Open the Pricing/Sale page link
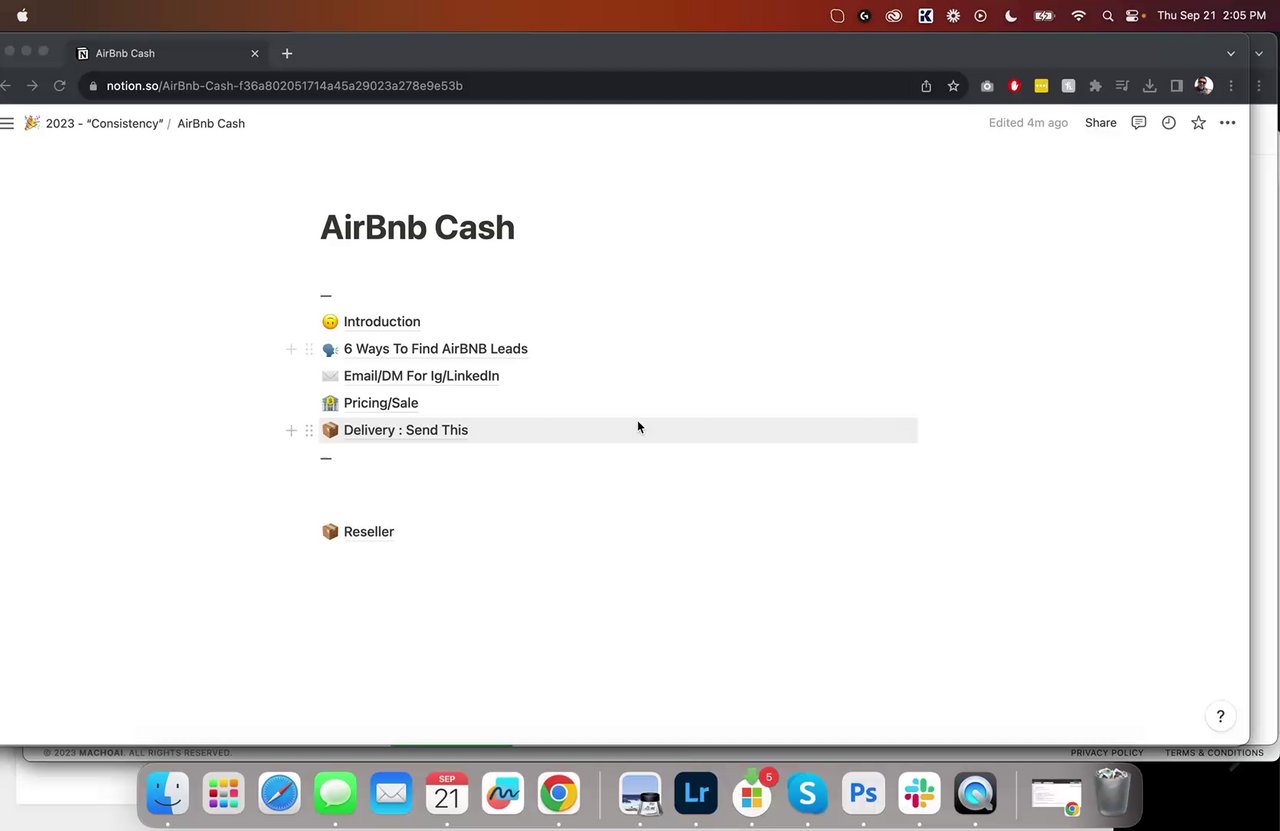 click(381, 403)
